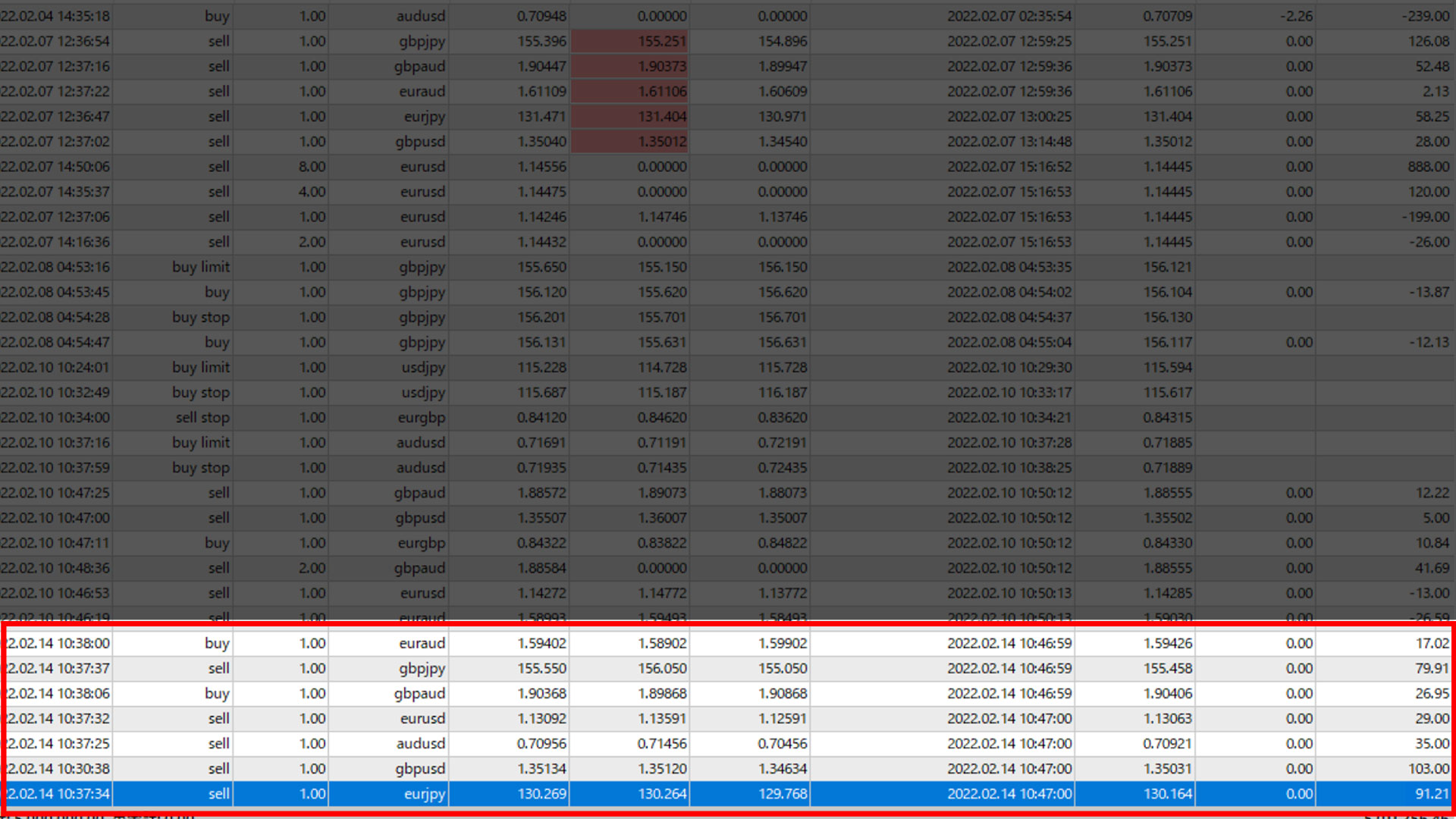Click the -199.00 eurusd loss value
The height and width of the screenshot is (819, 1456).
[x=1426, y=217]
